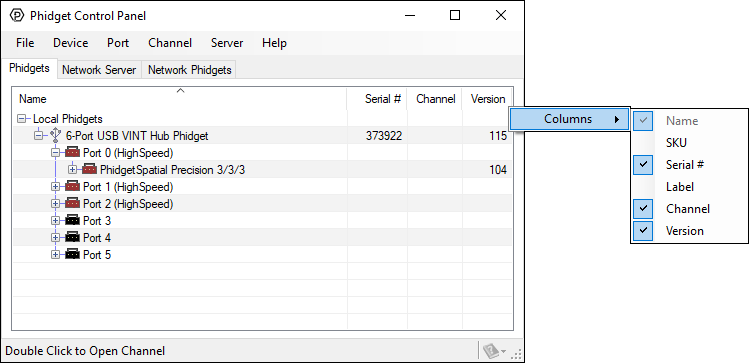Screen dimensions: 749x363
Task: Click serial number 373922 cell
Action: [384, 136]
